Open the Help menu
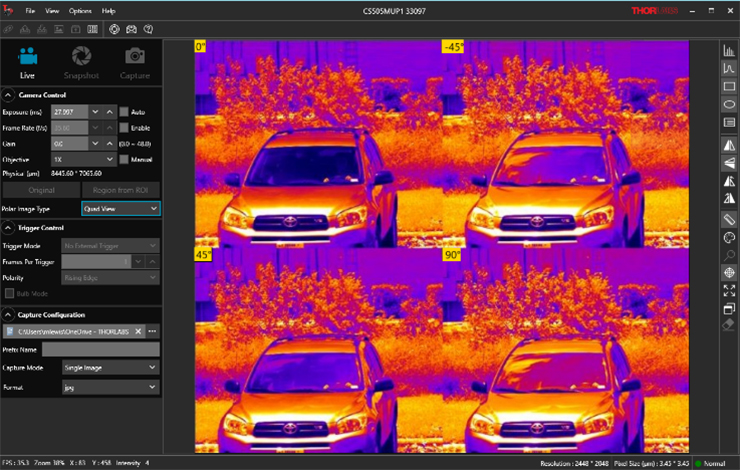 [109, 11]
